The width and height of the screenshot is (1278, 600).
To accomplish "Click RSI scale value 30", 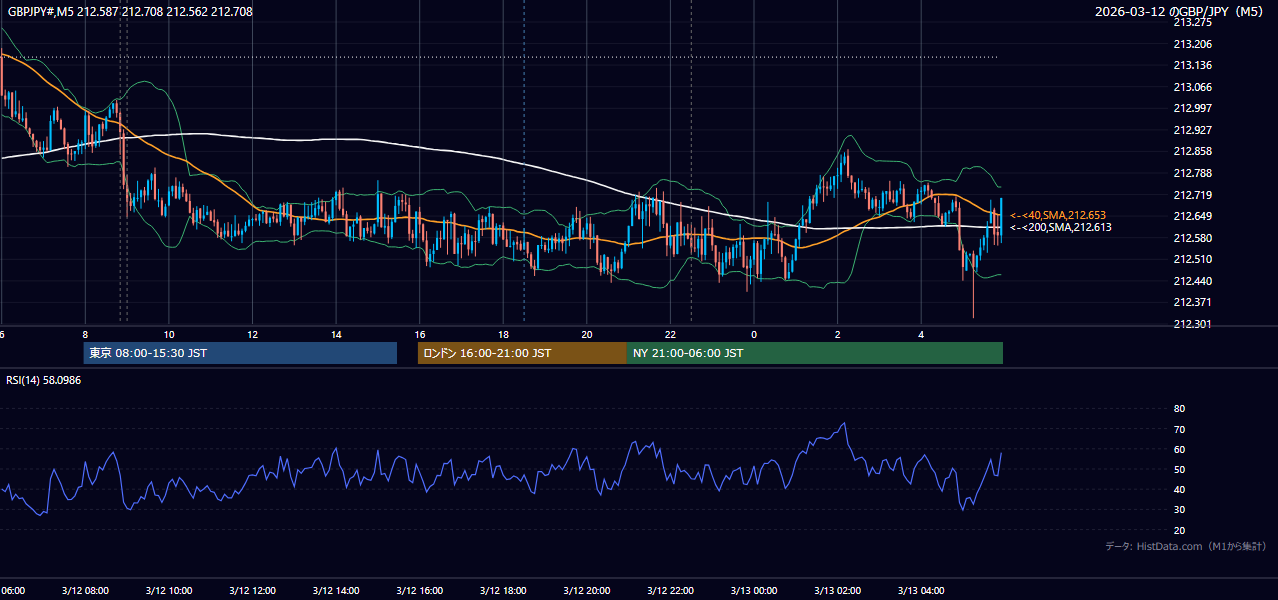I will coord(1179,510).
